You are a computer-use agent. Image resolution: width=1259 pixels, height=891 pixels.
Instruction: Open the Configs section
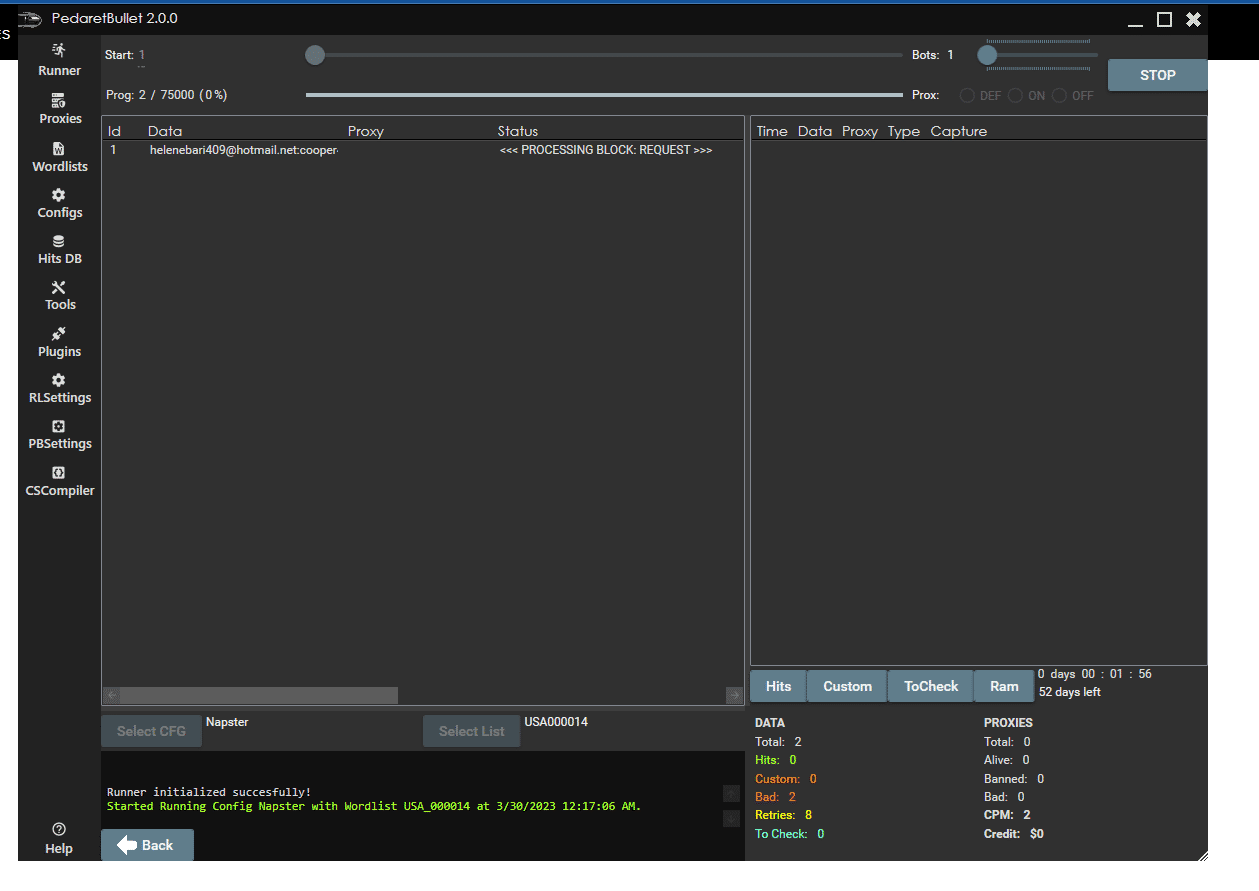60,203
